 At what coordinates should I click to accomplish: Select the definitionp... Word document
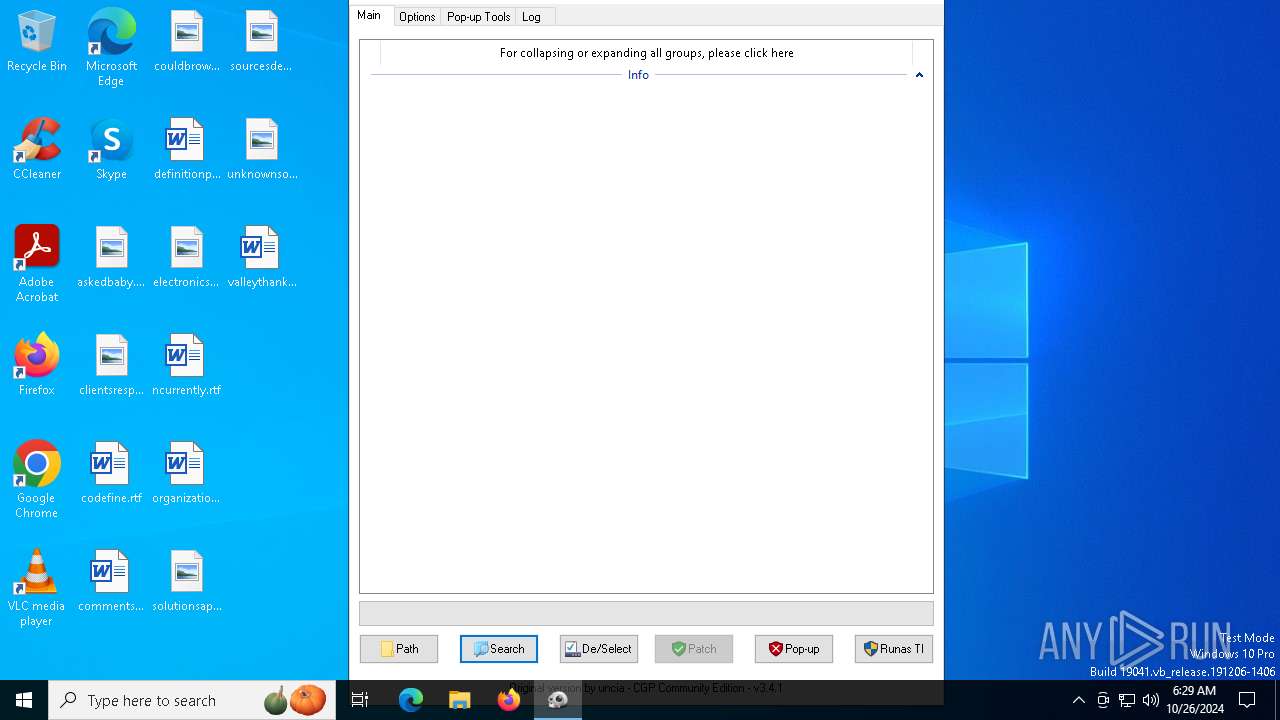click(187, 150)
